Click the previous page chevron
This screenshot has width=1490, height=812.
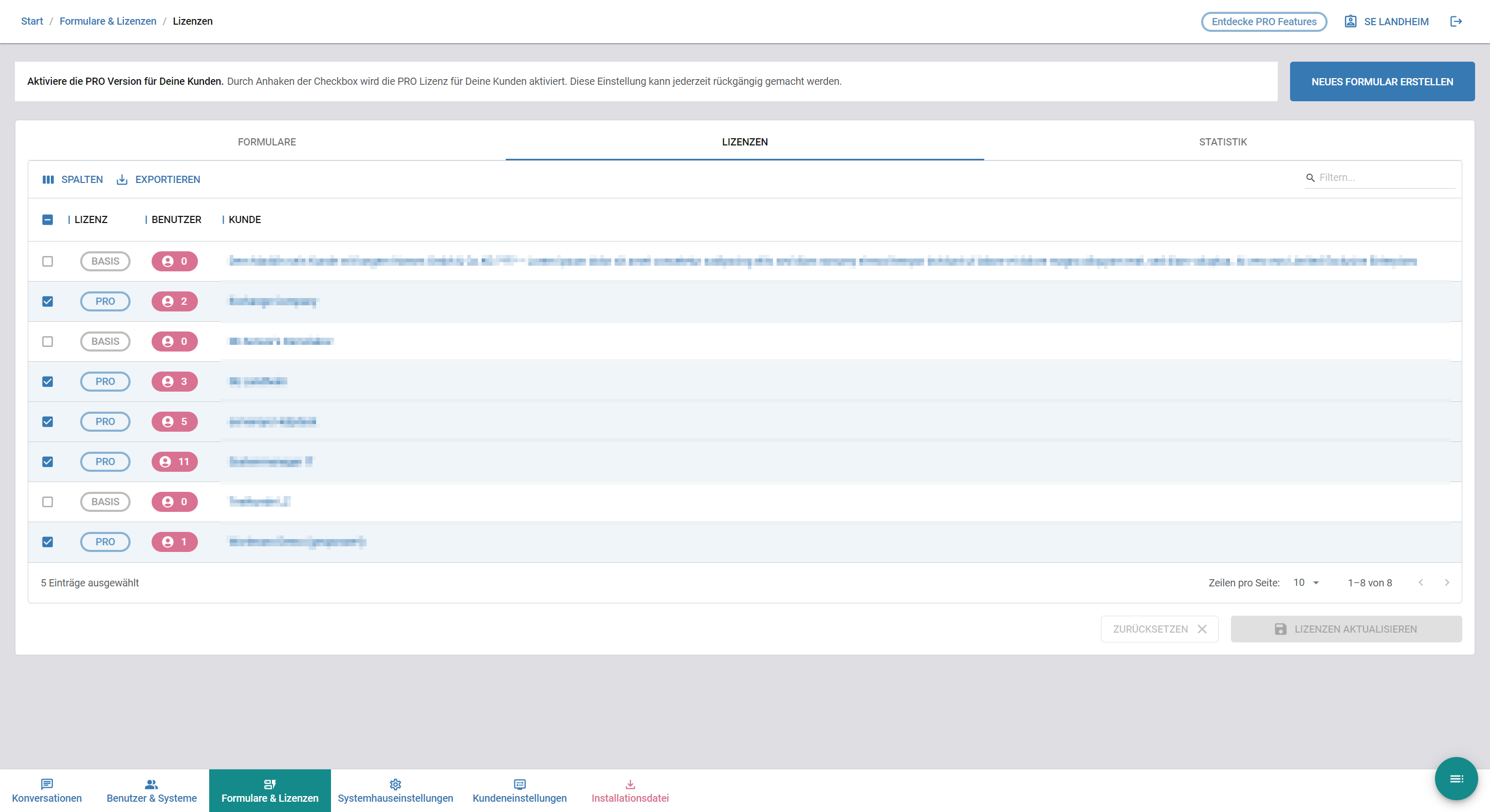click(x=1421, y=582)
